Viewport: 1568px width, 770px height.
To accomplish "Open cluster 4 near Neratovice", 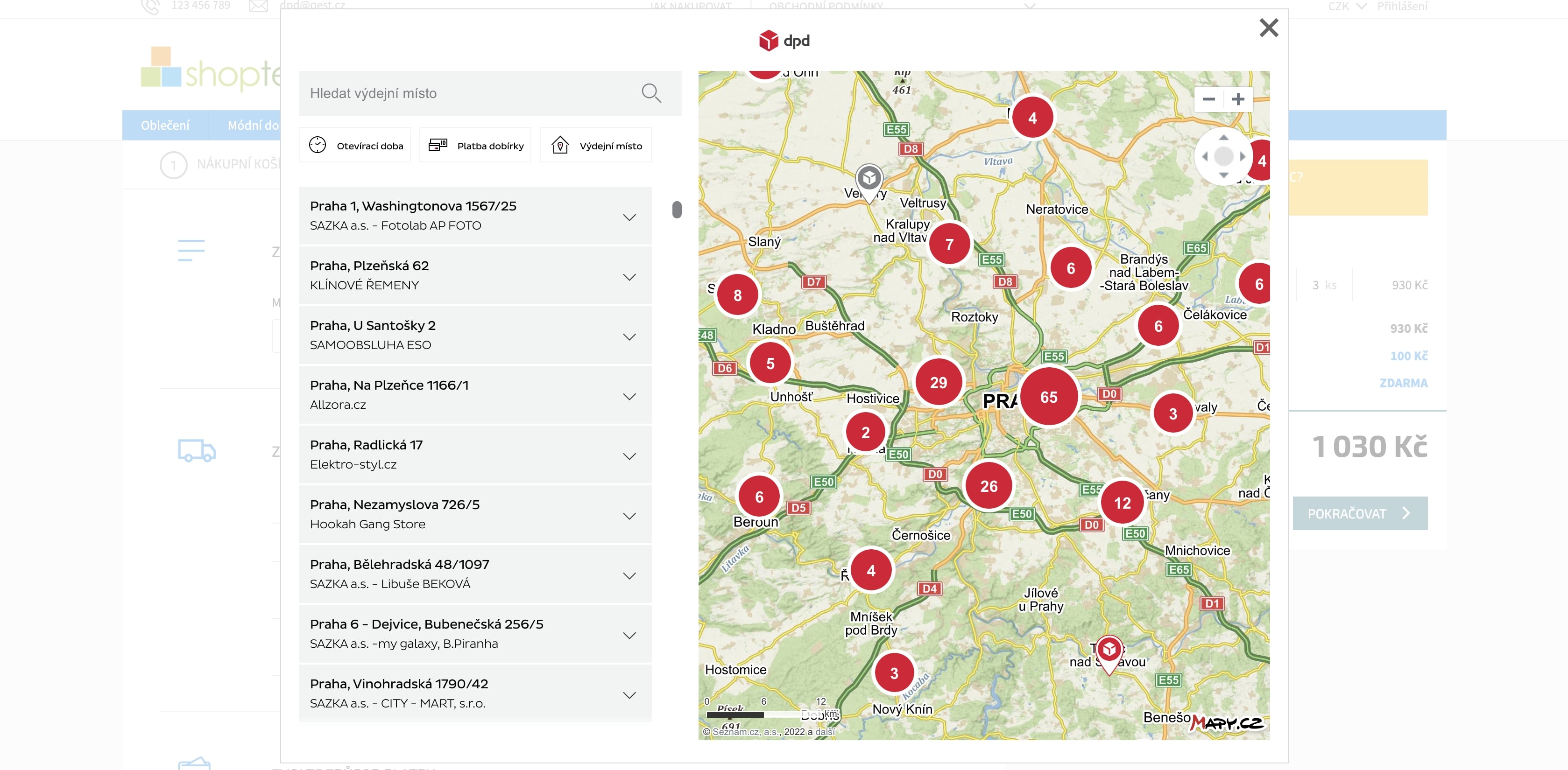I will tap(1032, 118).
